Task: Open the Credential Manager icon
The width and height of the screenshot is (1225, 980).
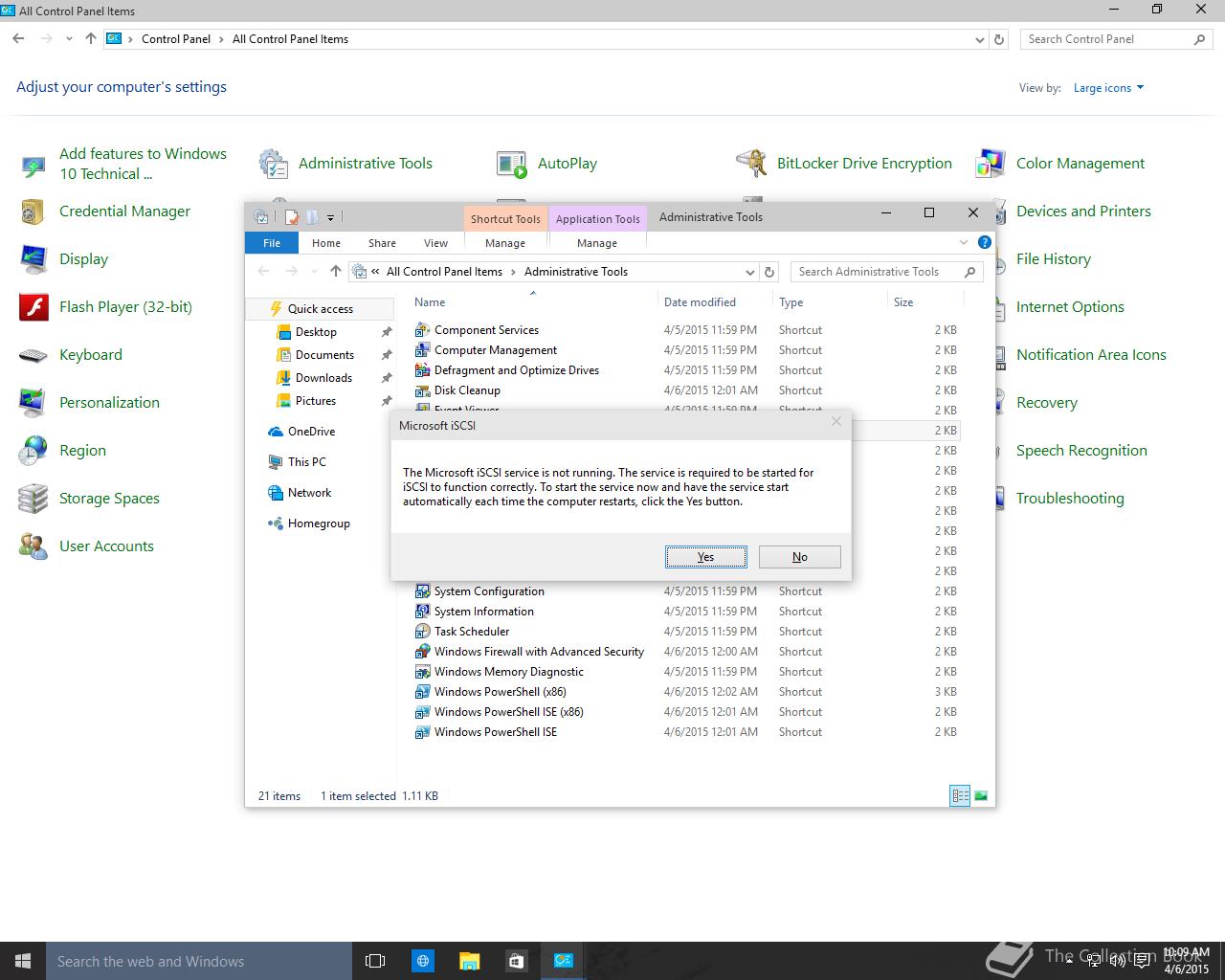Action: tap(33, 212)
